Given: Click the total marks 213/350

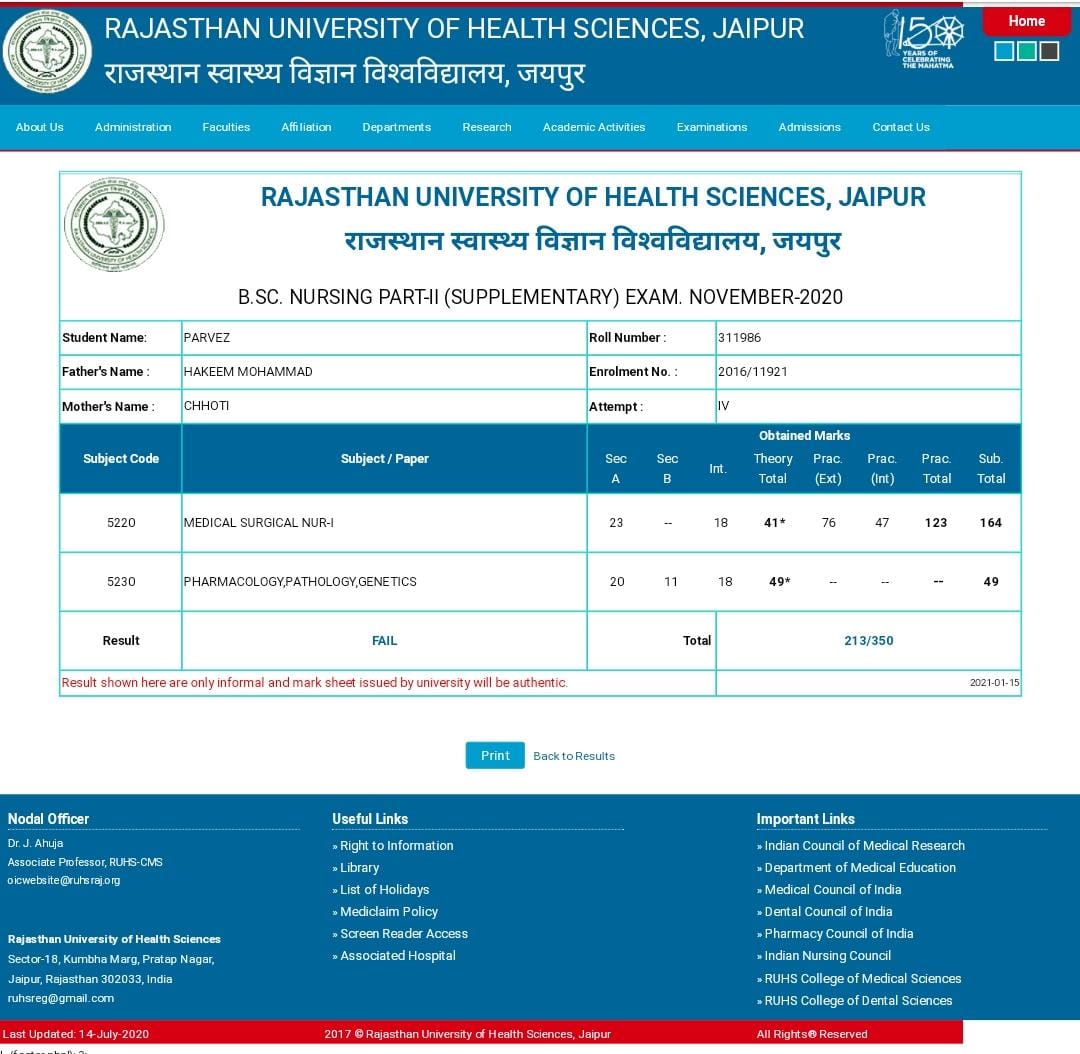Looking at the screenshot, I should tap(869, 641).
